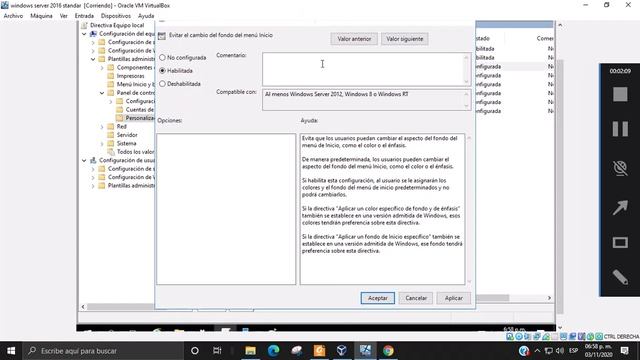Confirm the policy with Aceptar

click(x=378, y=298)
